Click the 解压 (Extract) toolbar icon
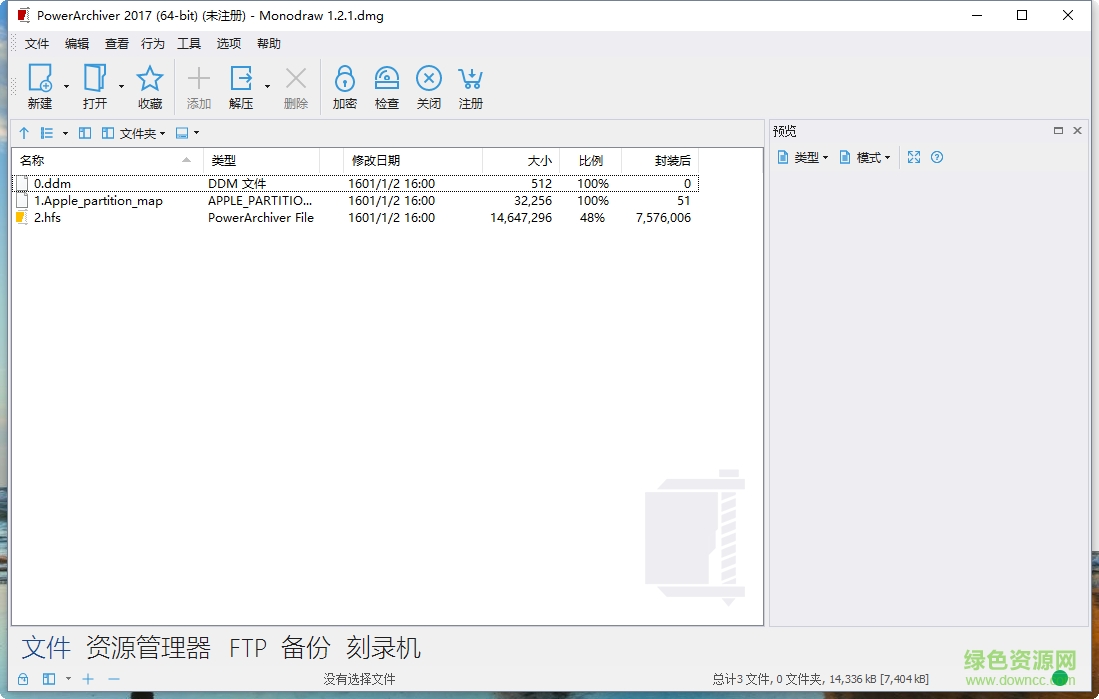Image resolution: width=1099 pixels, height=699 pixels. pyautogui.click(x=241, y=86)
